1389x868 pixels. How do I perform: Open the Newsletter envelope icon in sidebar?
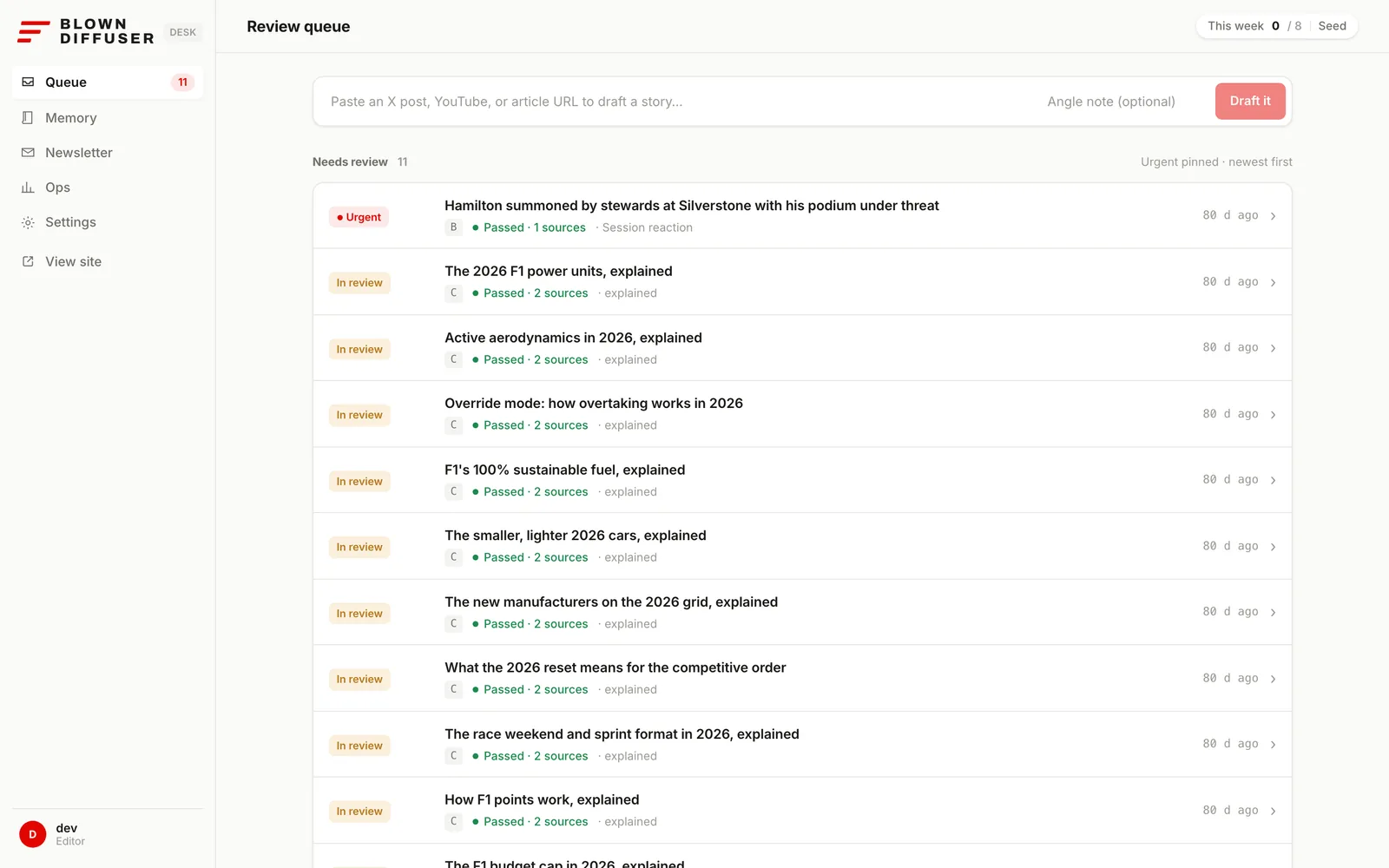click(x=28, y=152)
